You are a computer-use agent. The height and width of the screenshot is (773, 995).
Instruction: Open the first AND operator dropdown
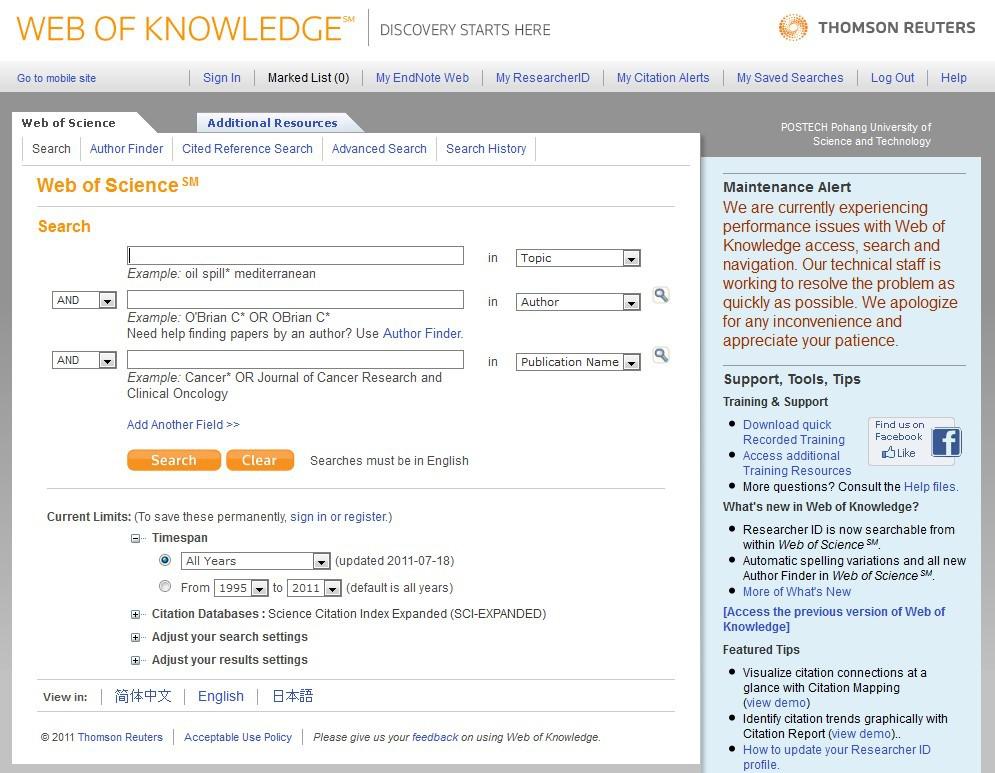84,300
